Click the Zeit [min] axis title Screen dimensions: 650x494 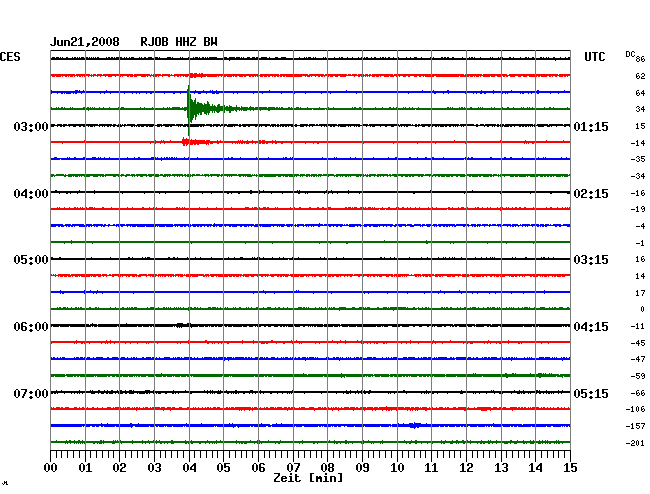[308, 478]
